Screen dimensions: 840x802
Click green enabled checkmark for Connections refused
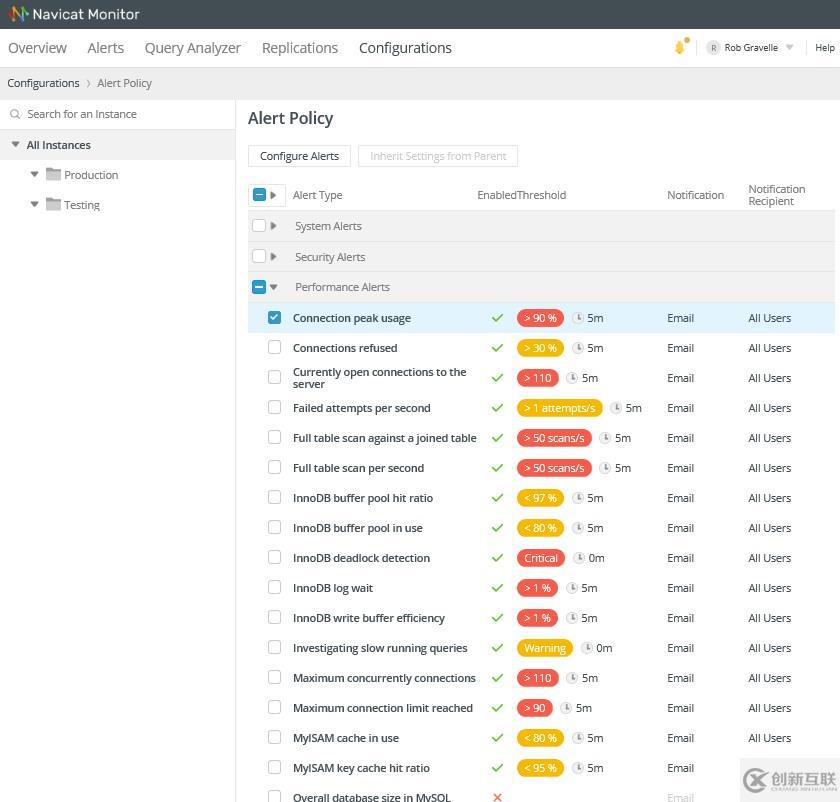click(497, 348)
